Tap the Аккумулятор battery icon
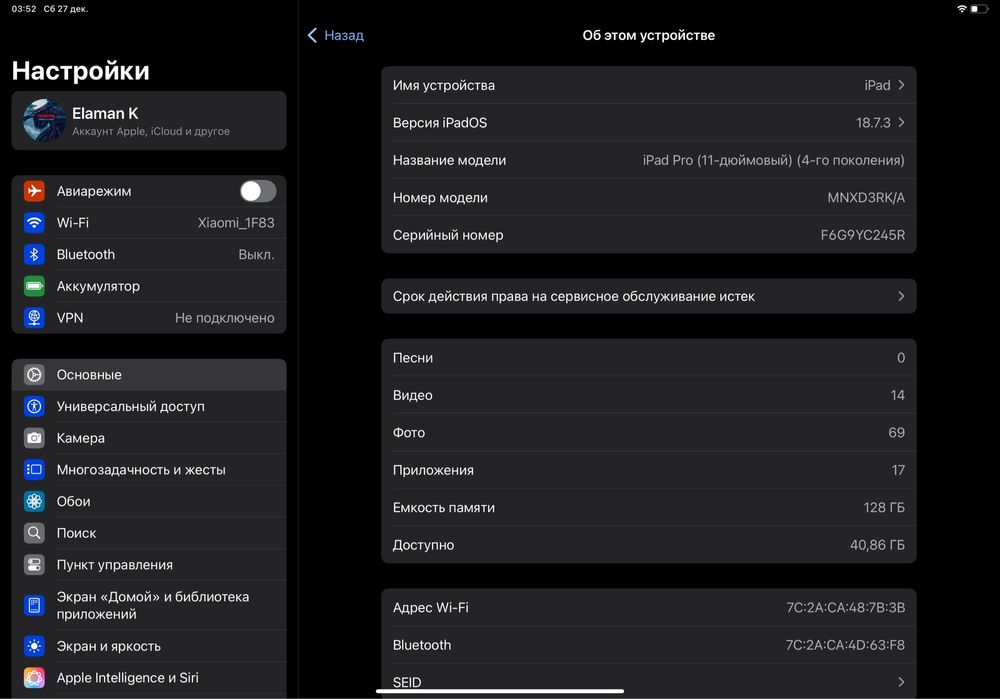The image size is (1000, 699). 34,286
